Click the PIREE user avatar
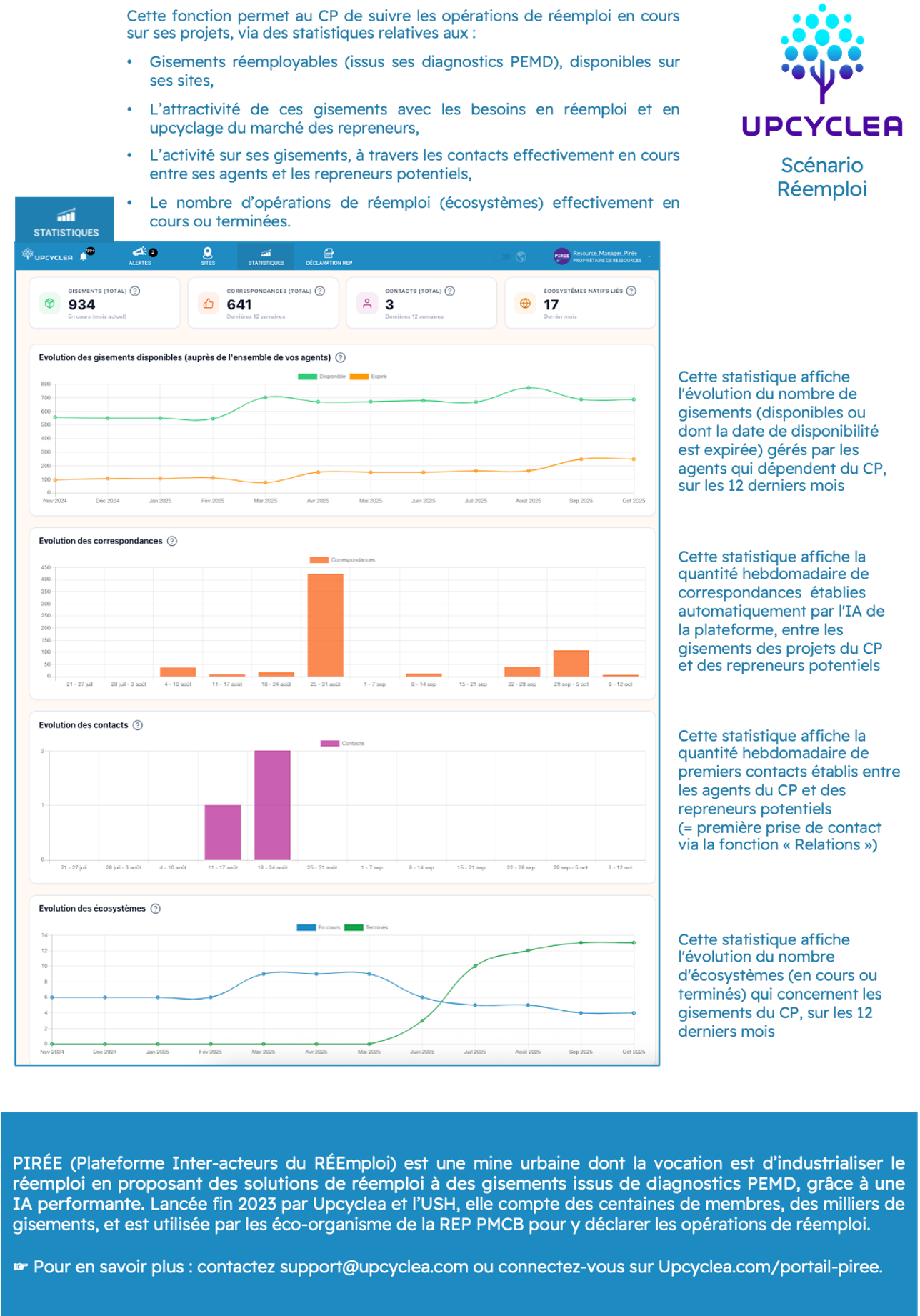Screen dimensions: 920x1316 [561, 256]
